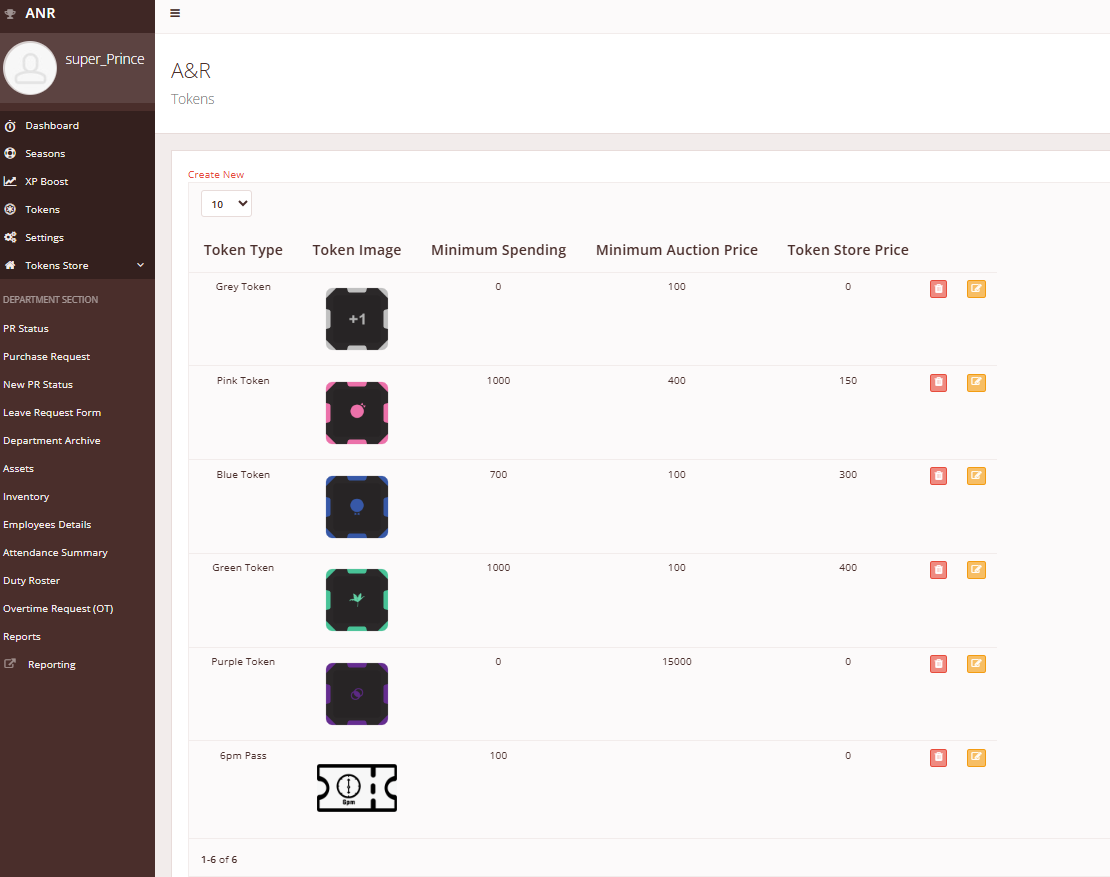
Task: Go to XP Boost in sidebar
Action: point(47,182)
